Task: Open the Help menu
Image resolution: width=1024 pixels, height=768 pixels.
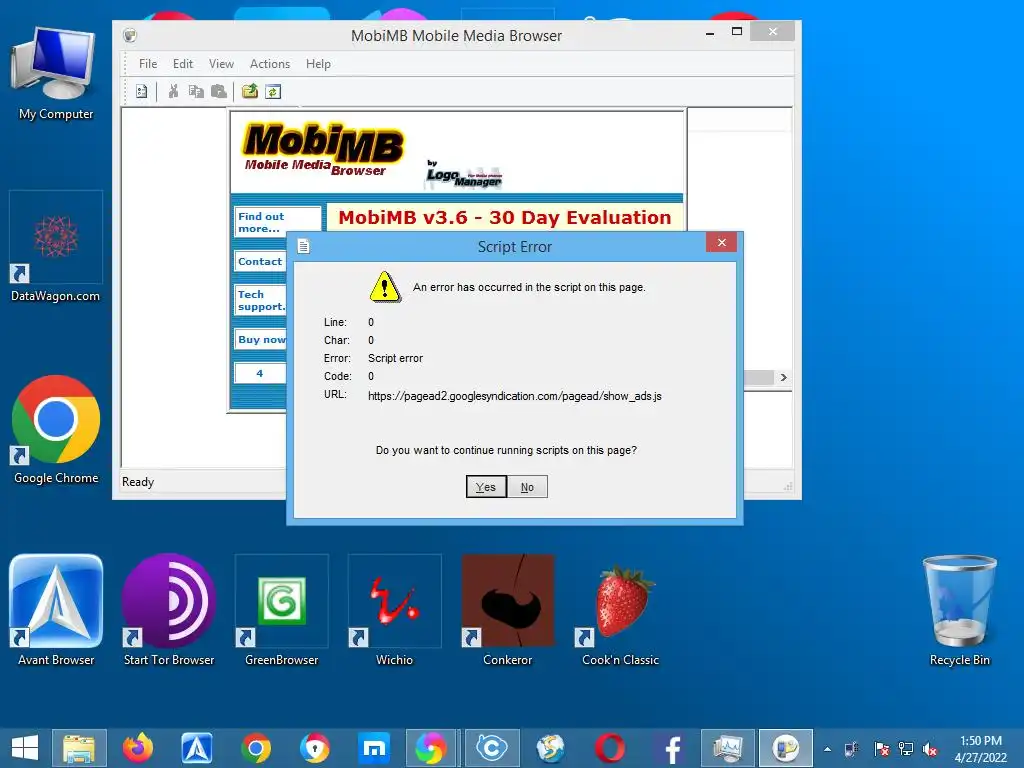Action: tap(318, 64)
